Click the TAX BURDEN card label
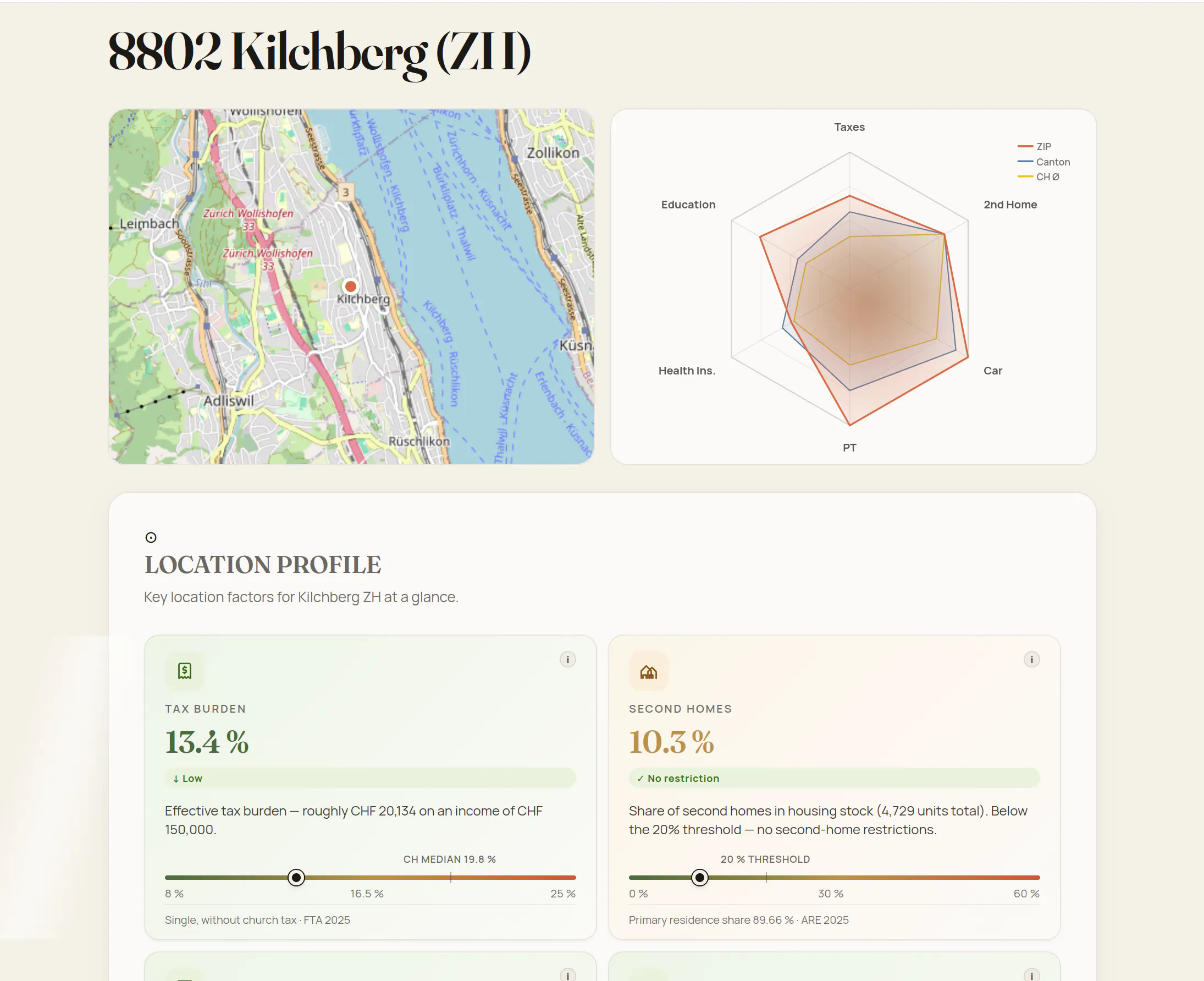The width and height of the screenshot is (1204, 981). (205, 709)
